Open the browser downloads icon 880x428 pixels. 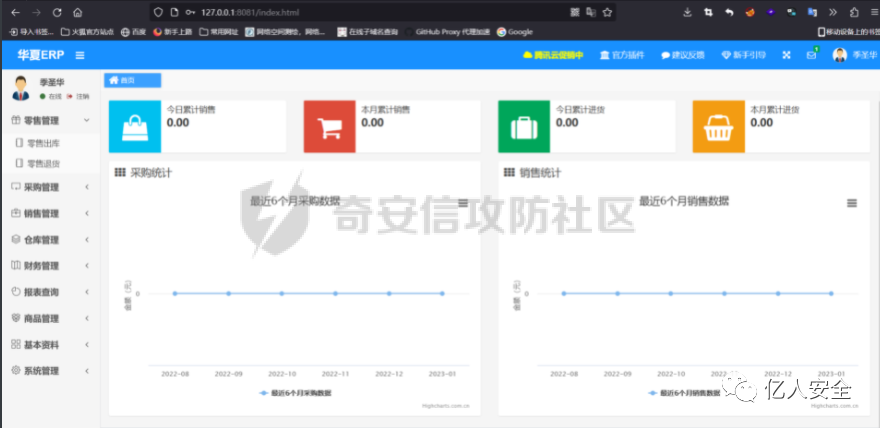[688, 12]
